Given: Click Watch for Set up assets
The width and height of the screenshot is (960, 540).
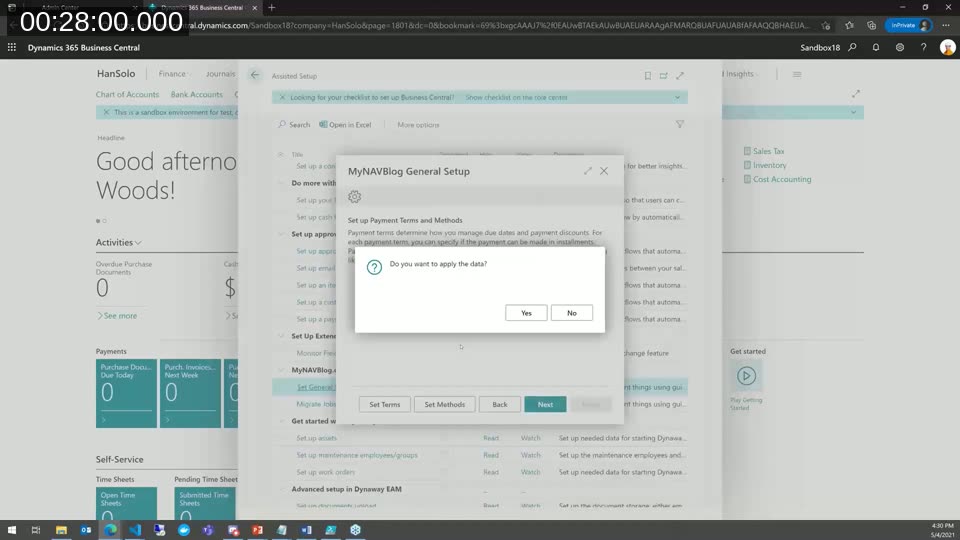Looking at the screenshot, I should pyautogui.click(x=530, y=438).
